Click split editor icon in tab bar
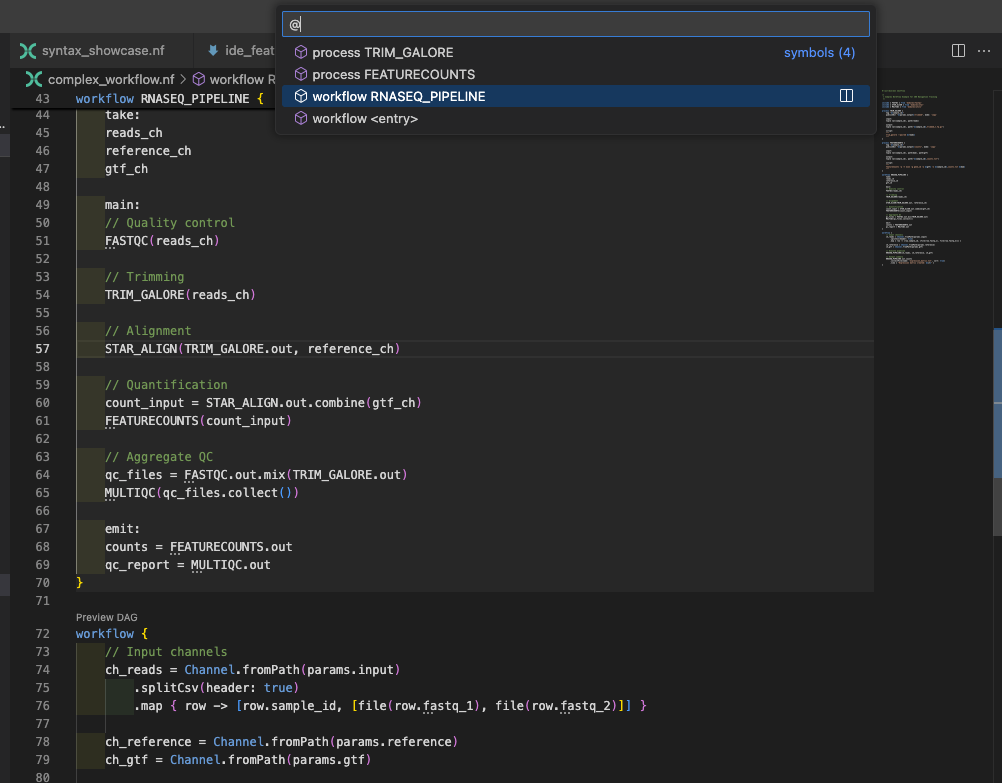Screen dimensions: 1002x783 click(x=957, y=50)
